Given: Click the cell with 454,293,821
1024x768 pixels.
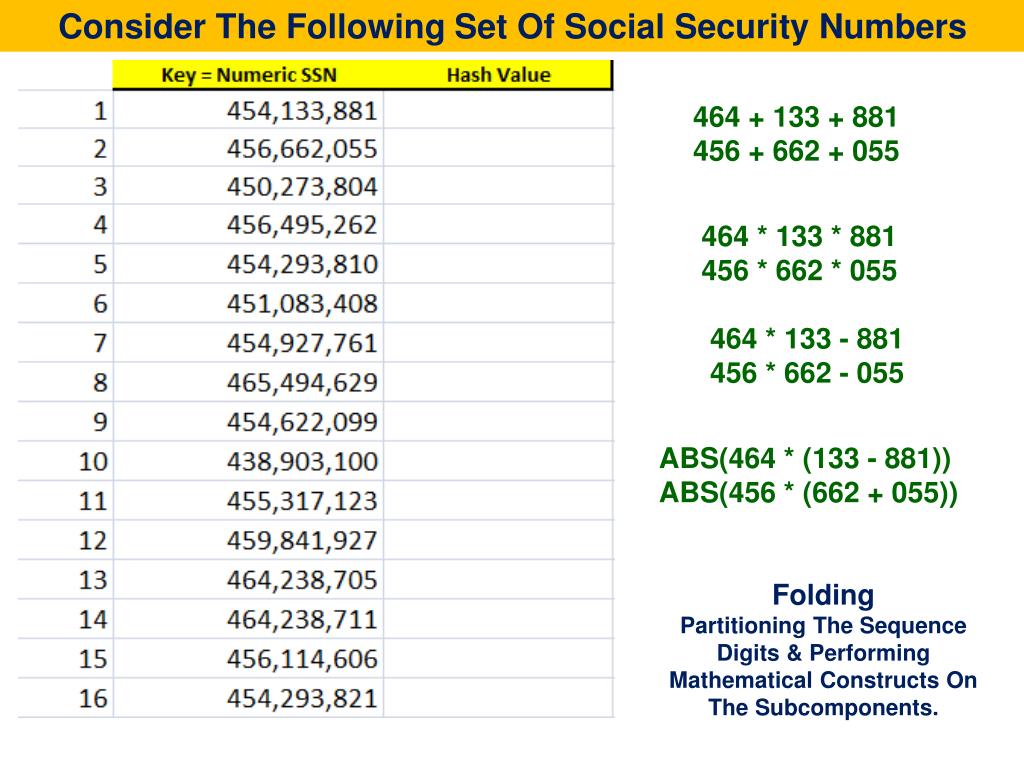Looking at the screenshot, I should pos(248,698).
